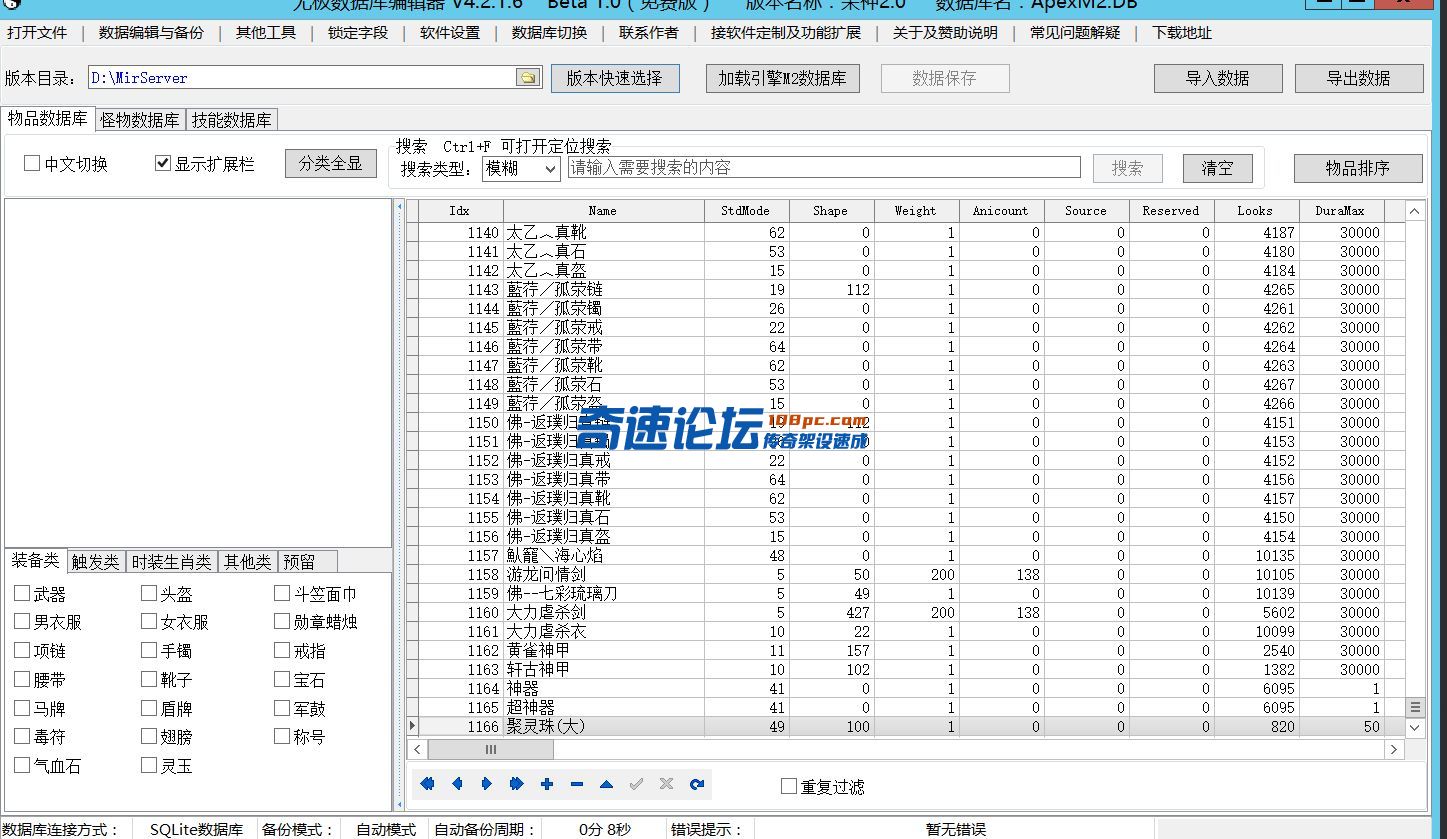This screenshot has width=1447, height=839.
Task: Click the grid options icon above scrollbar arrow
Action: (x=1414, y=707)
